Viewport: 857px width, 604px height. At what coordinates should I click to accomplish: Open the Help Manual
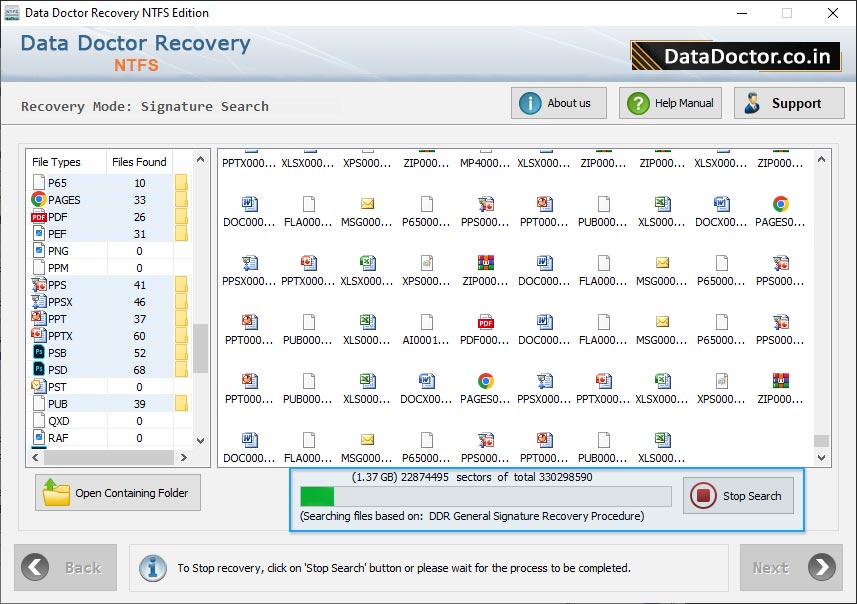(669, 102)
